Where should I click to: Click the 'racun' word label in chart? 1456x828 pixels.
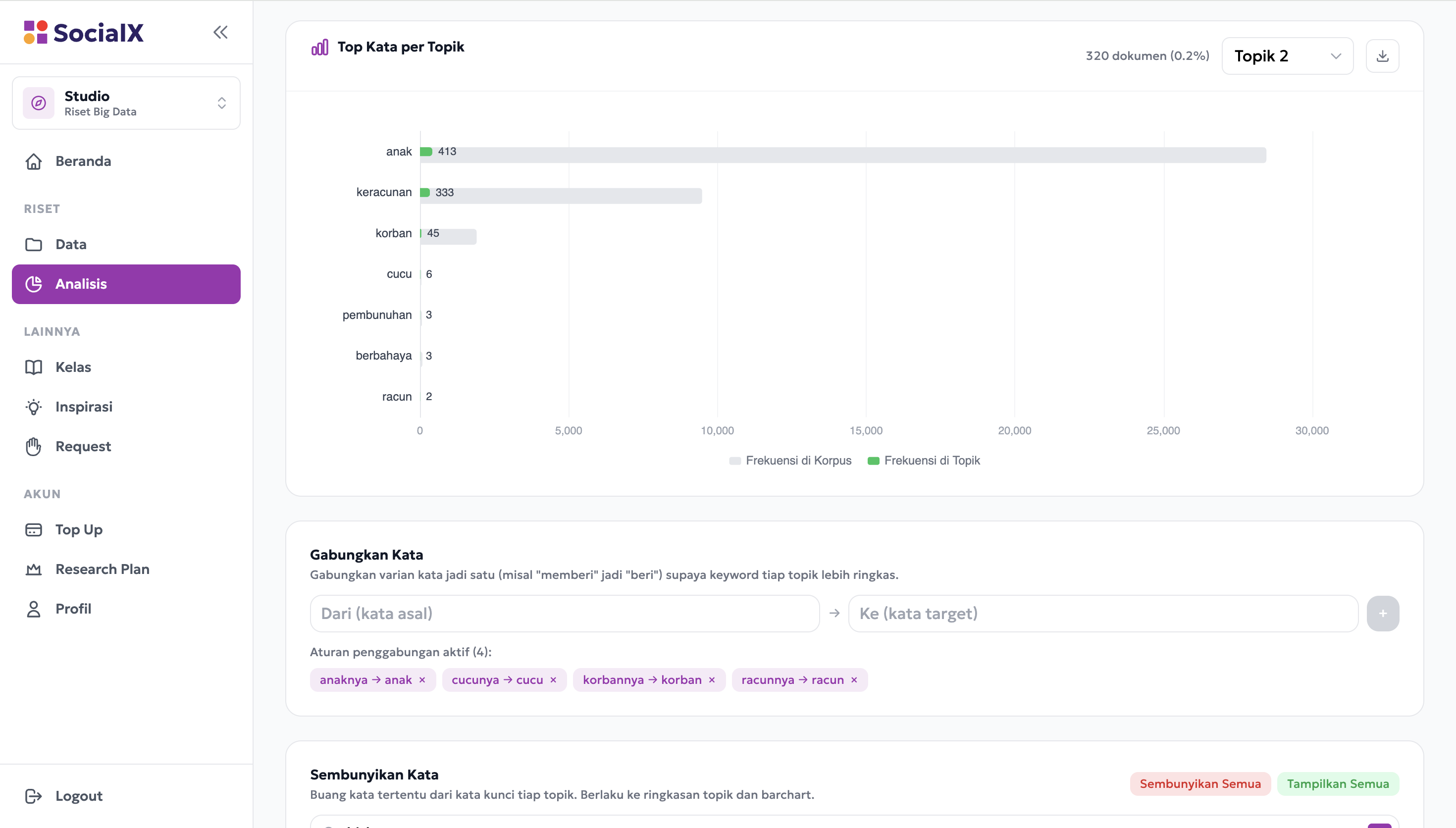397,397
